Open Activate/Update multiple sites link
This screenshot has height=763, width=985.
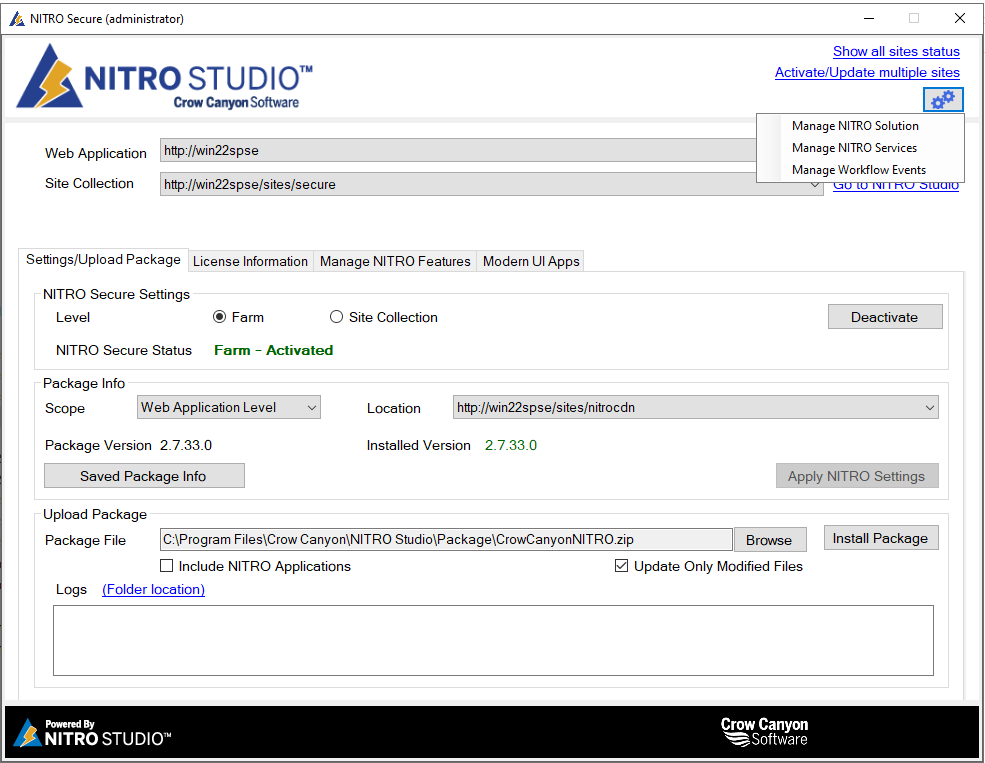click(x=867, y=72)
